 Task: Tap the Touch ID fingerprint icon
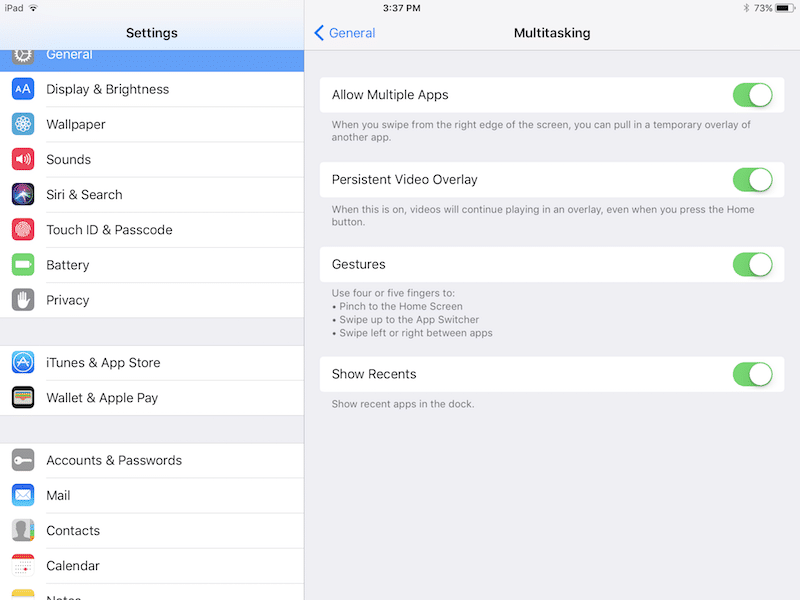(23, 230)
